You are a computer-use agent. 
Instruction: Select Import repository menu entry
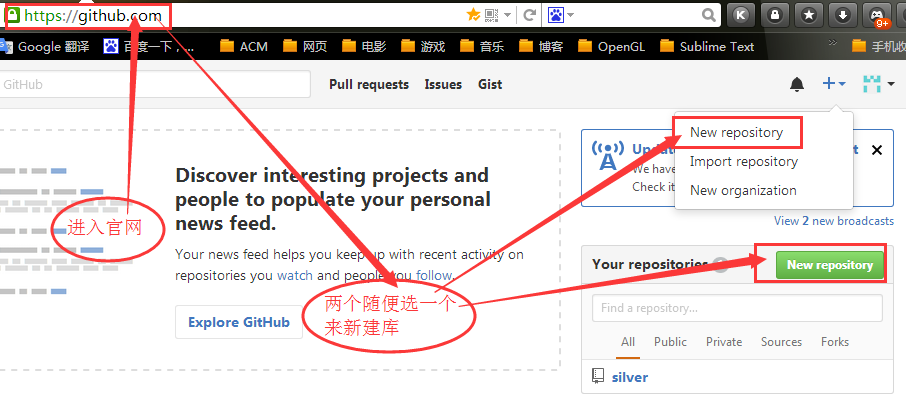tap(744, 161)
